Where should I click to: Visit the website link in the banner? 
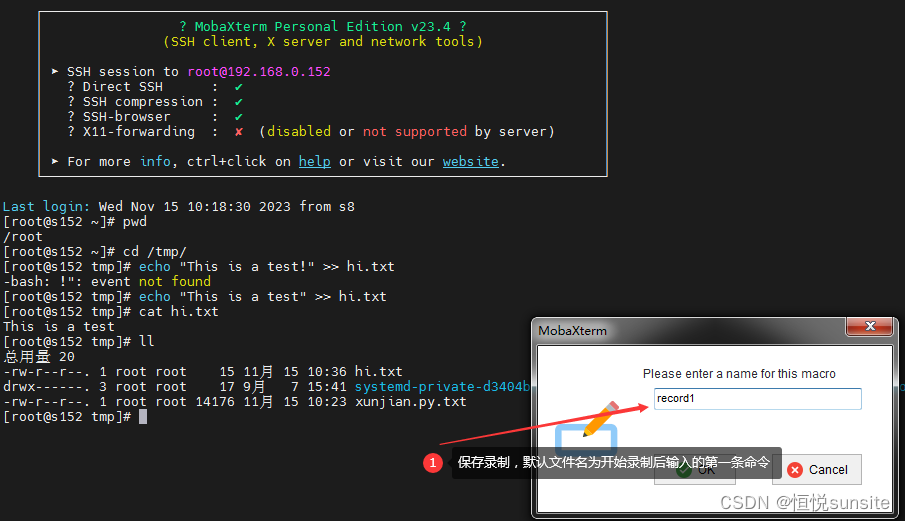[x=470, y=161]
